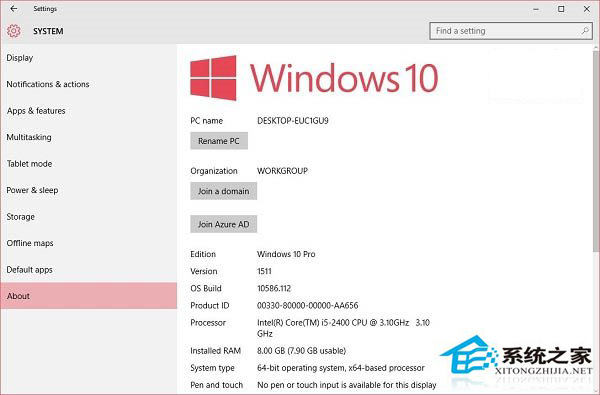This screenshot has height=395, width=600.
Task: Click the SYSTEM gear icon
Action: [13, 31]
